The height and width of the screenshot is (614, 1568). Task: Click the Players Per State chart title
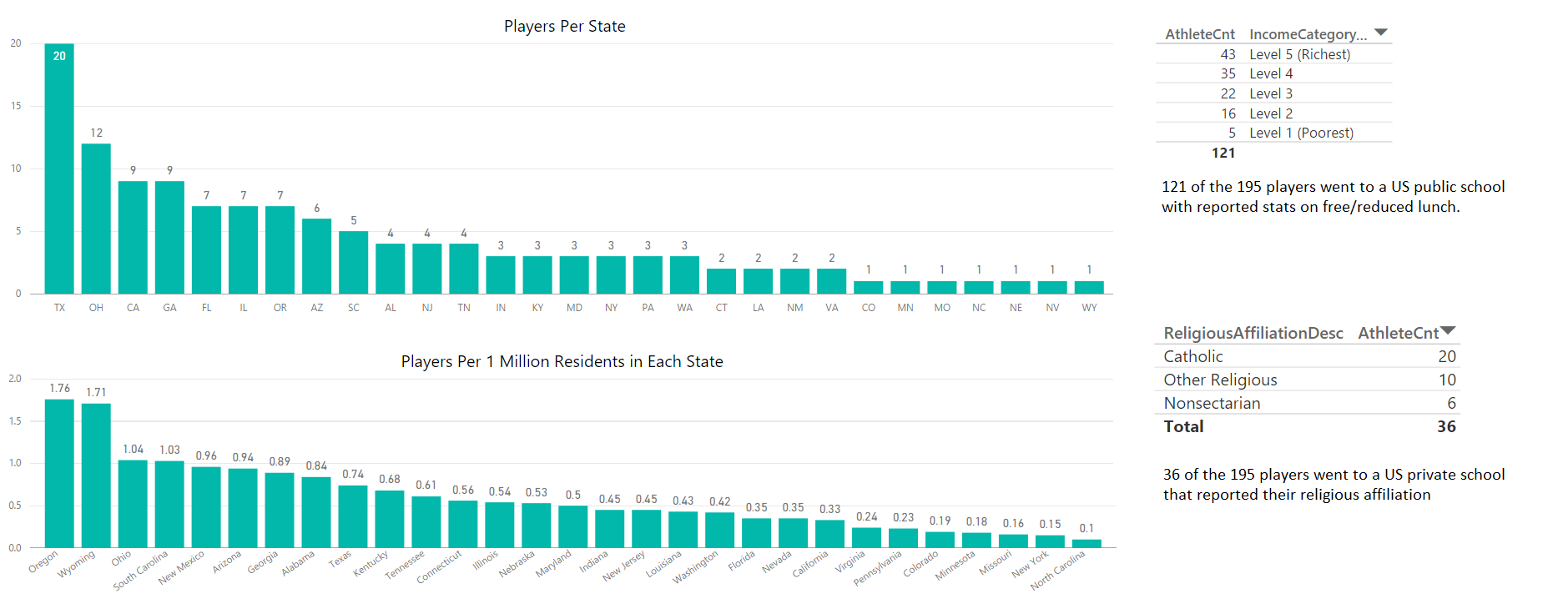tap(564, 27)
